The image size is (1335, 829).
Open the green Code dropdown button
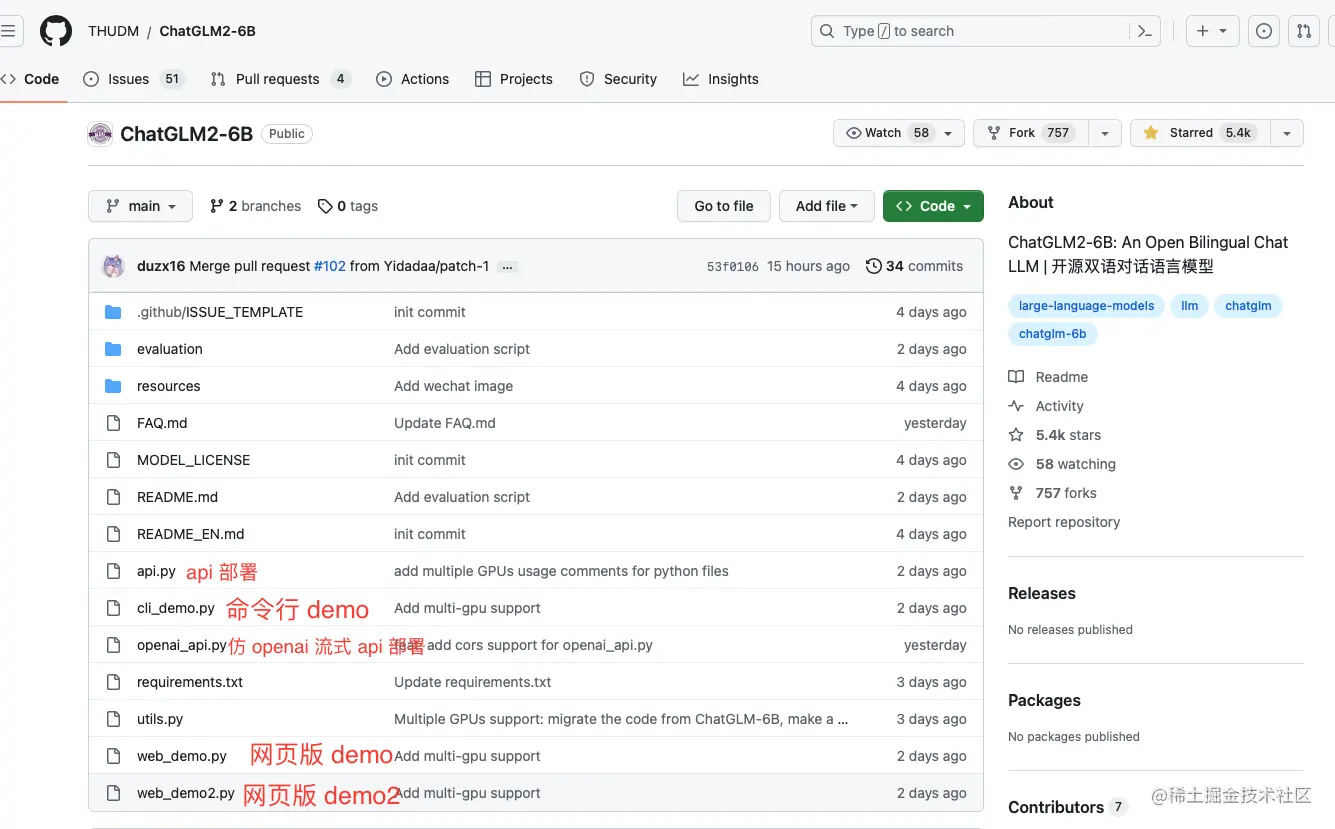(933, 206)
